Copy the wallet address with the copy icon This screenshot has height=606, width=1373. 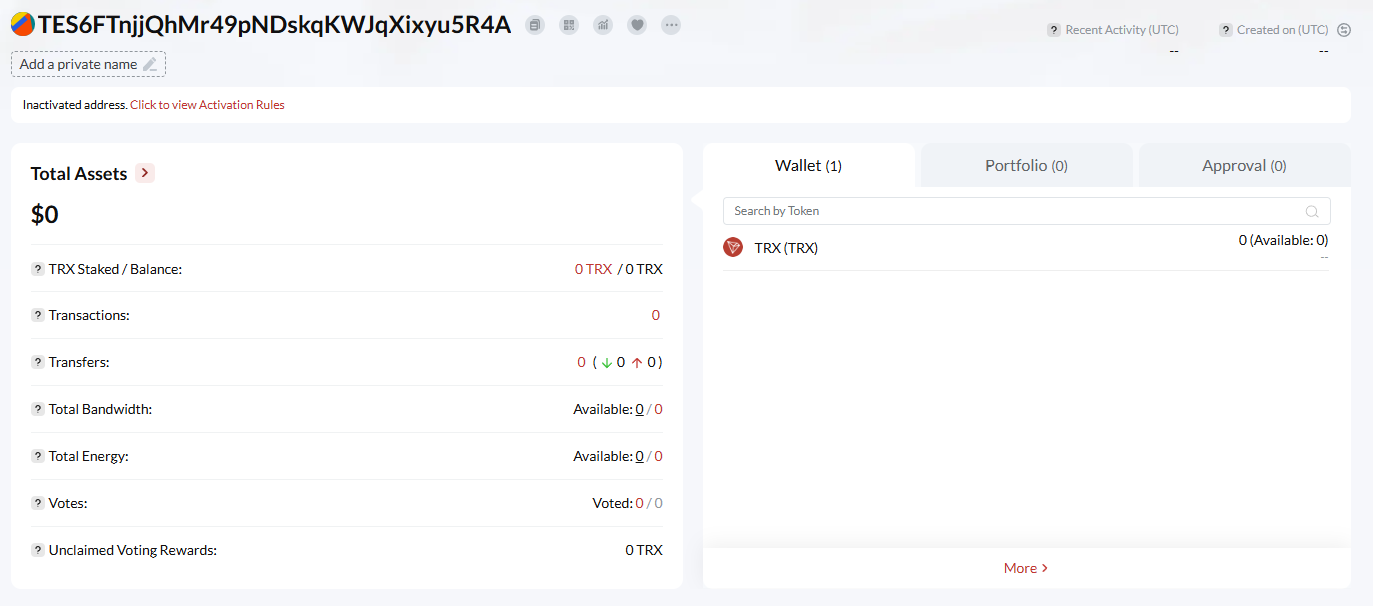point(535,25)
